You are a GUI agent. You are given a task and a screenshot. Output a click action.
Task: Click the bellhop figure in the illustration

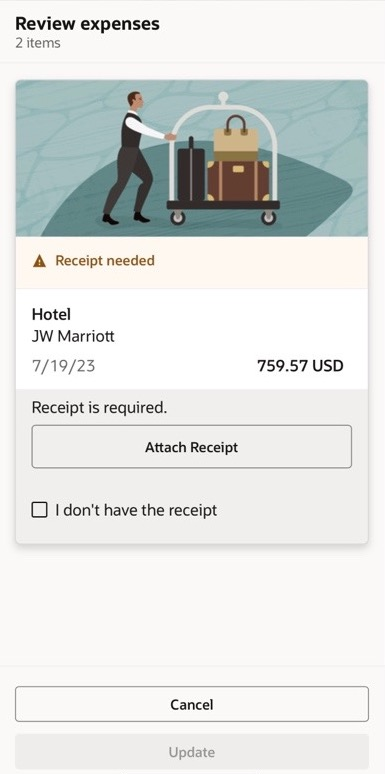point(132,158)
